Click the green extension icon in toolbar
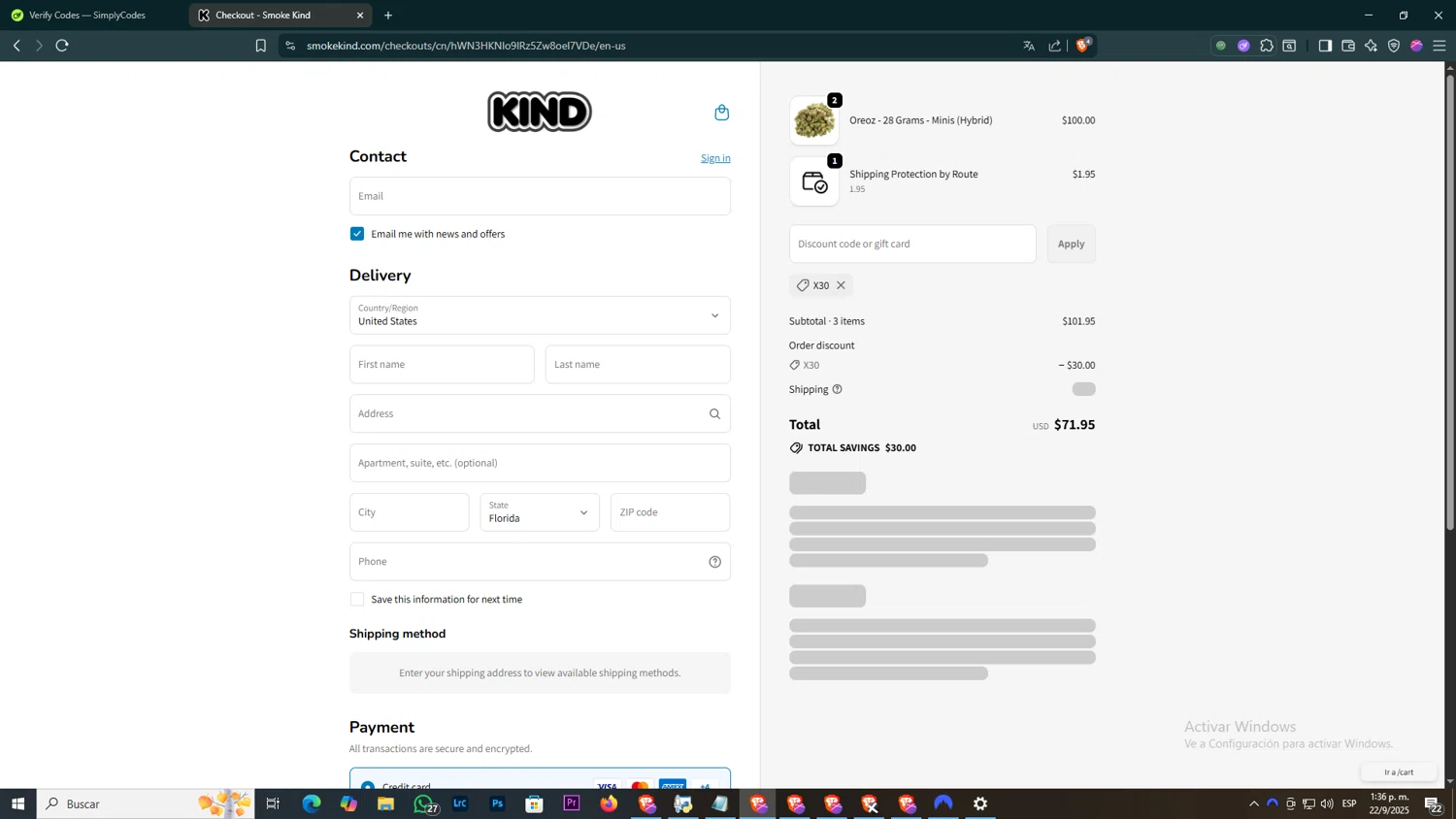This screenshot has height=819, width=1456. (x=1221, y=46)
